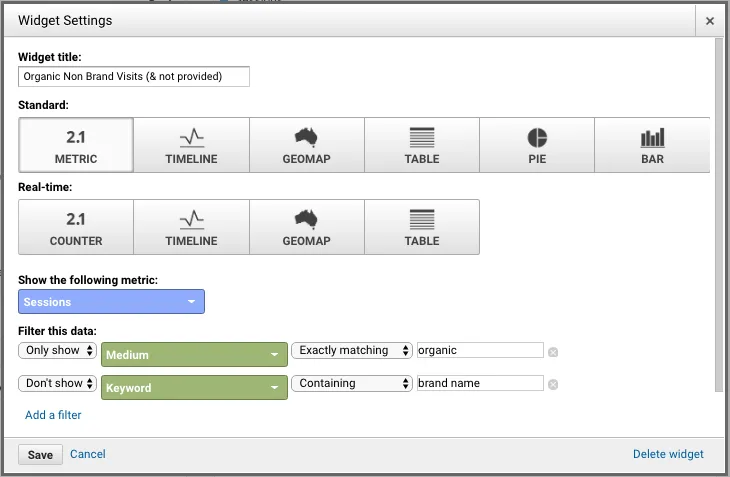The image size is (730, 477).
Task: Select the Standard METRIC widget type
Action: [x=76, y=145]
